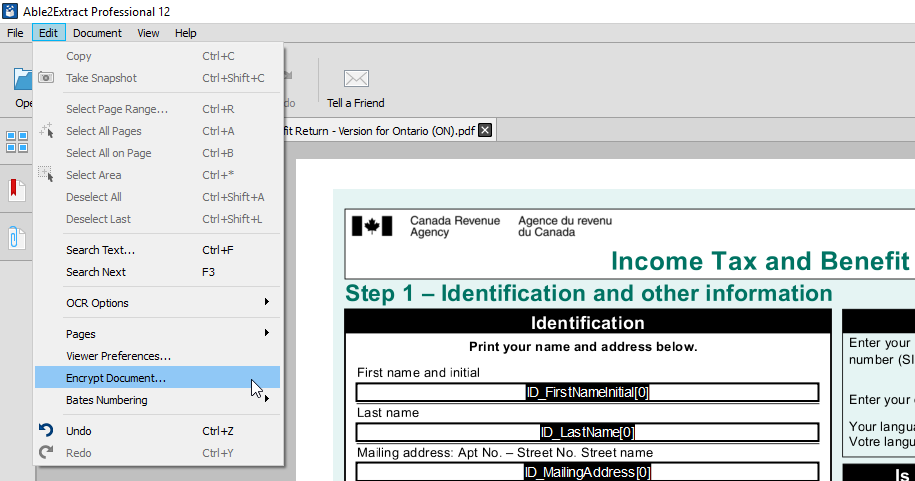Screen dimensions: 915x481
Task: Open the Help menu
Action: pyautogui.click(x=186, y=33)
